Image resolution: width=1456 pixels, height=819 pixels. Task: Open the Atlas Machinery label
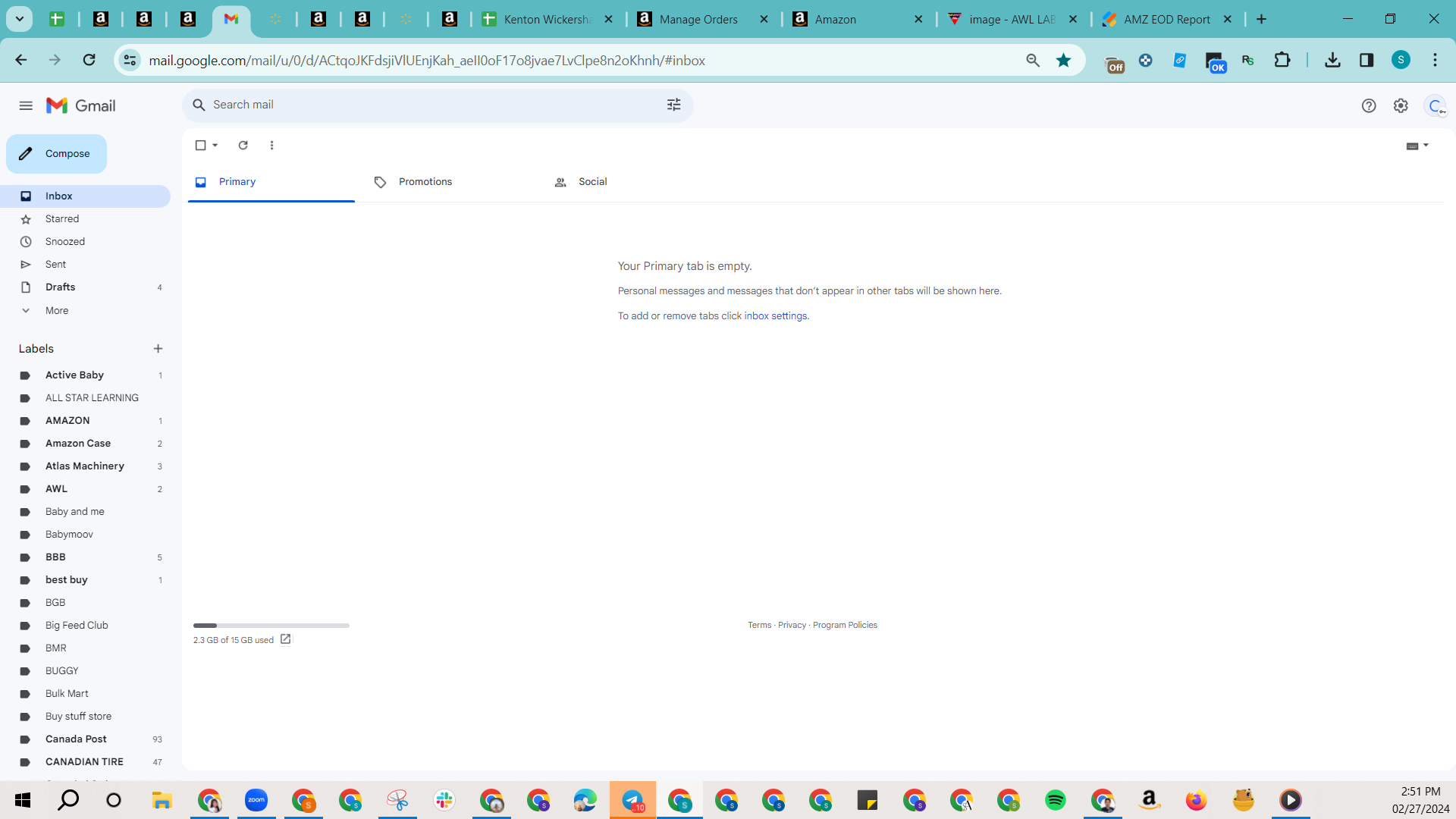pyautogui.click(x=85, y=466)
